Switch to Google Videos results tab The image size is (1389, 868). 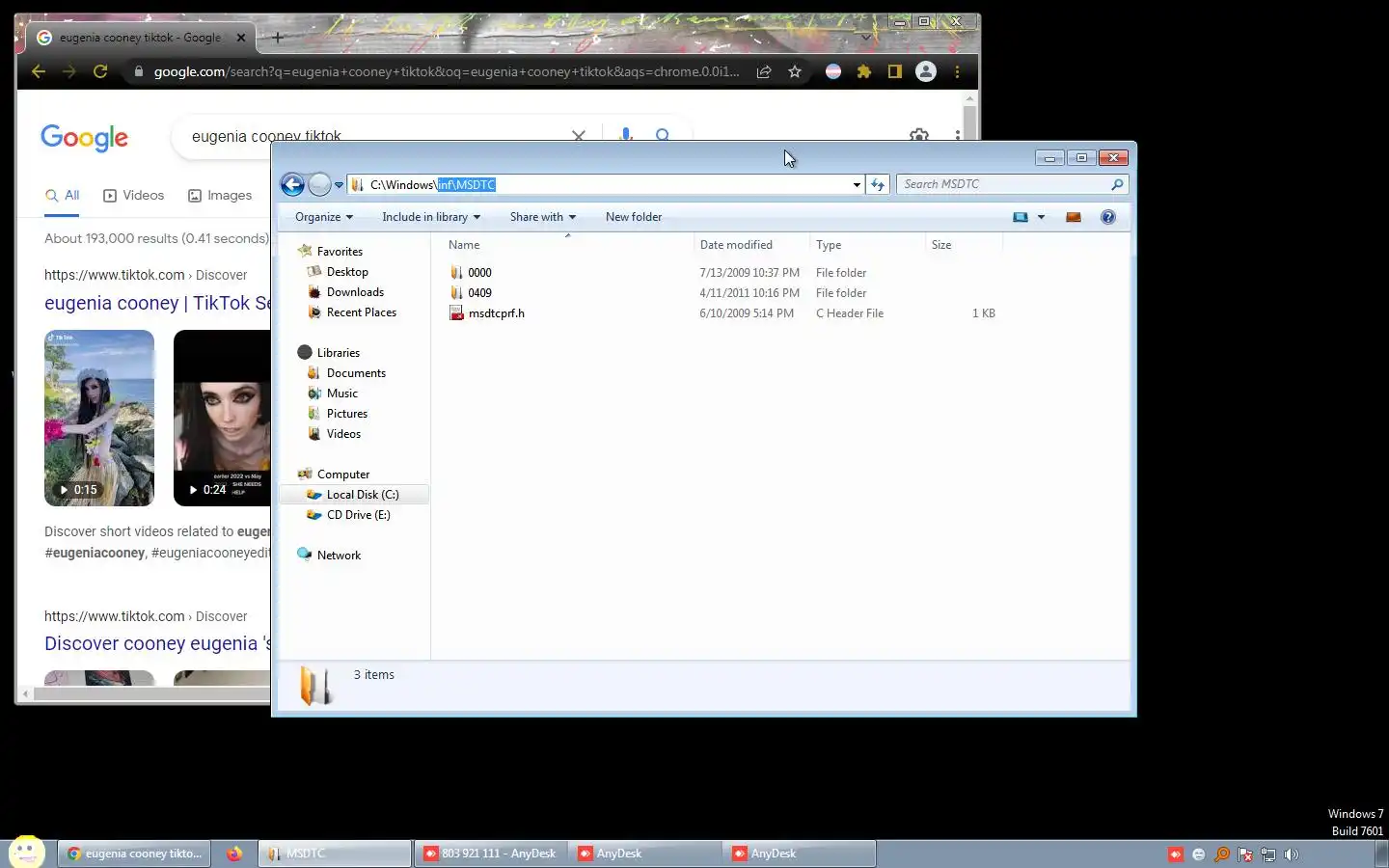pos(134,196)
